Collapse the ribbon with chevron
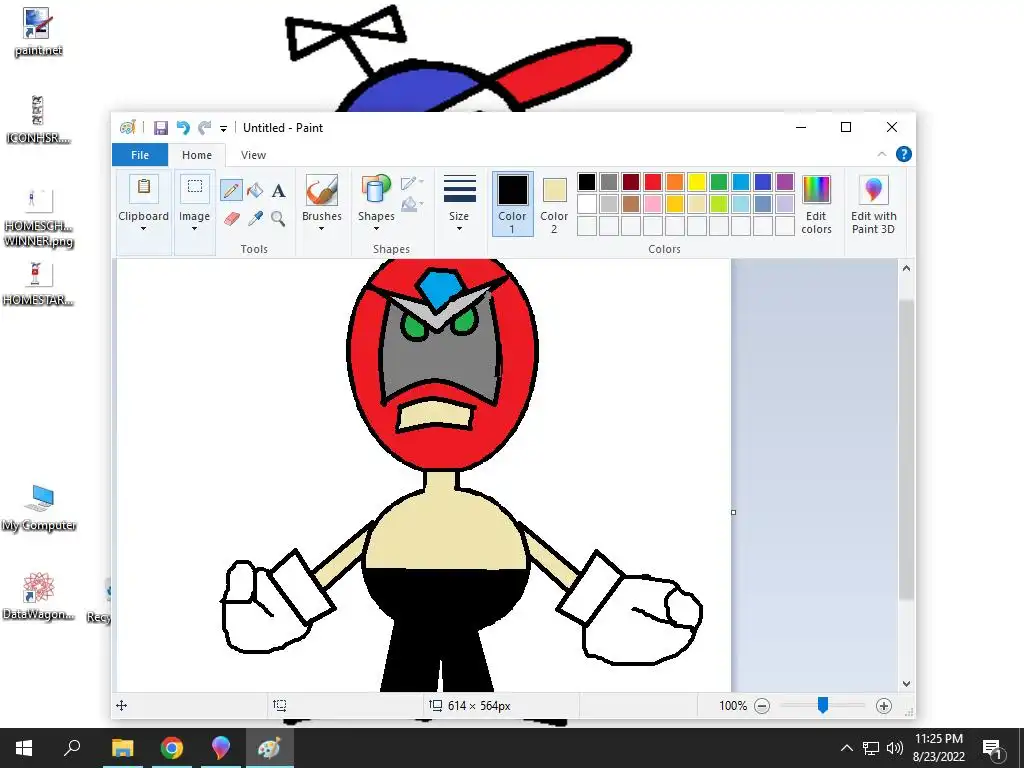 (x=882, y=154)
